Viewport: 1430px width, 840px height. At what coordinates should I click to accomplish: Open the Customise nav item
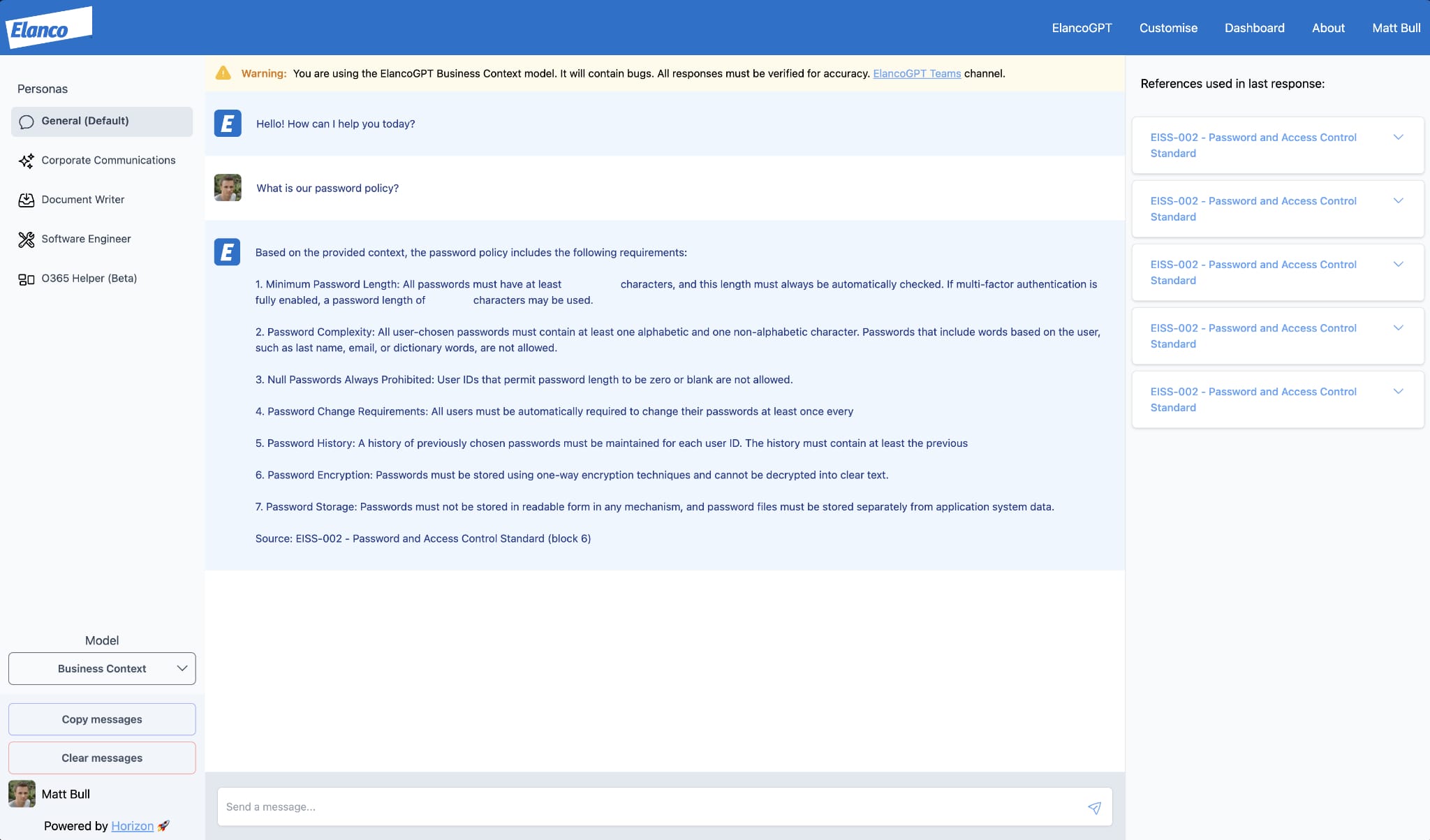pyautogui.click(x=1168, y=28)
